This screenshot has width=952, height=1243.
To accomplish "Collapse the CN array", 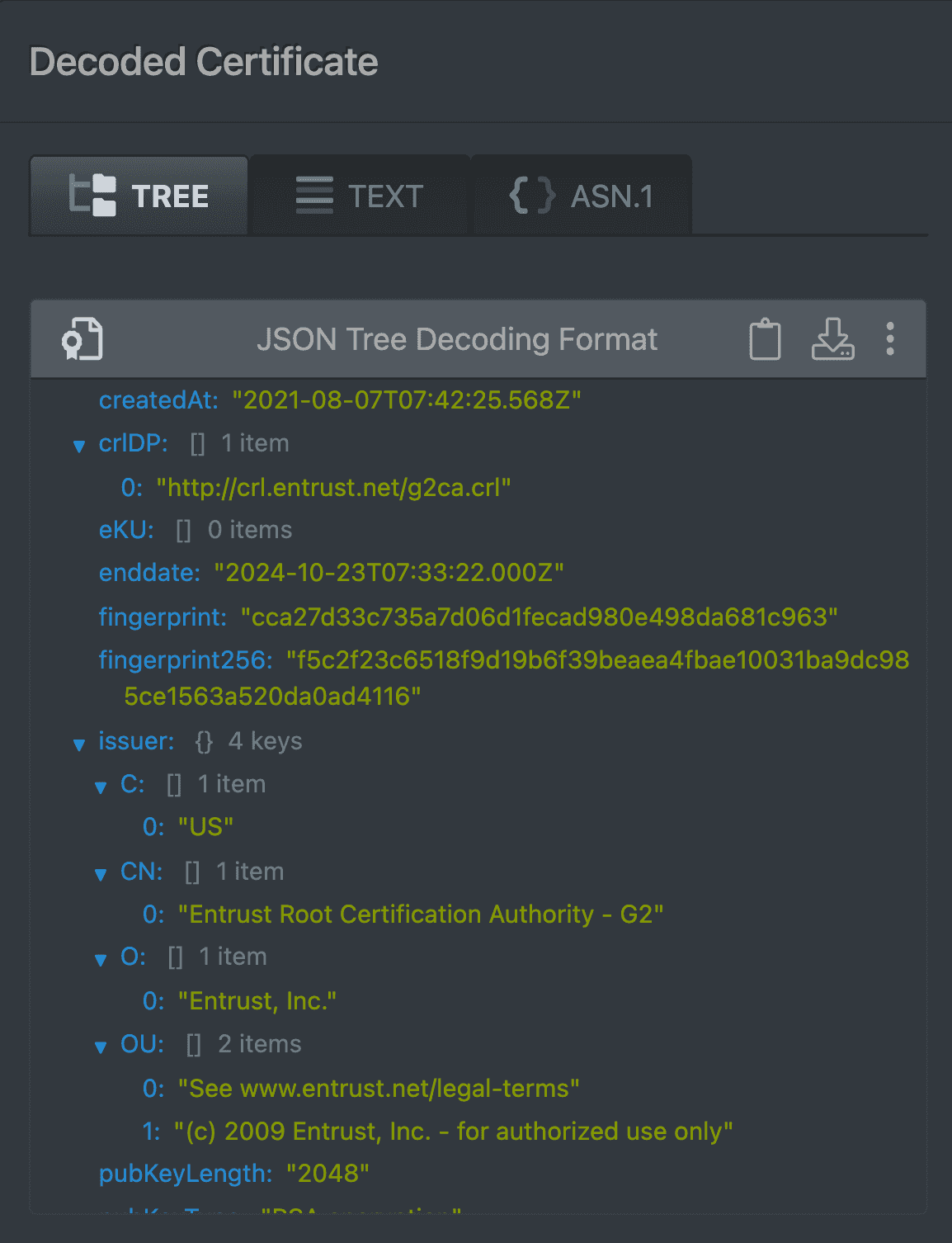I will [101, 874].
